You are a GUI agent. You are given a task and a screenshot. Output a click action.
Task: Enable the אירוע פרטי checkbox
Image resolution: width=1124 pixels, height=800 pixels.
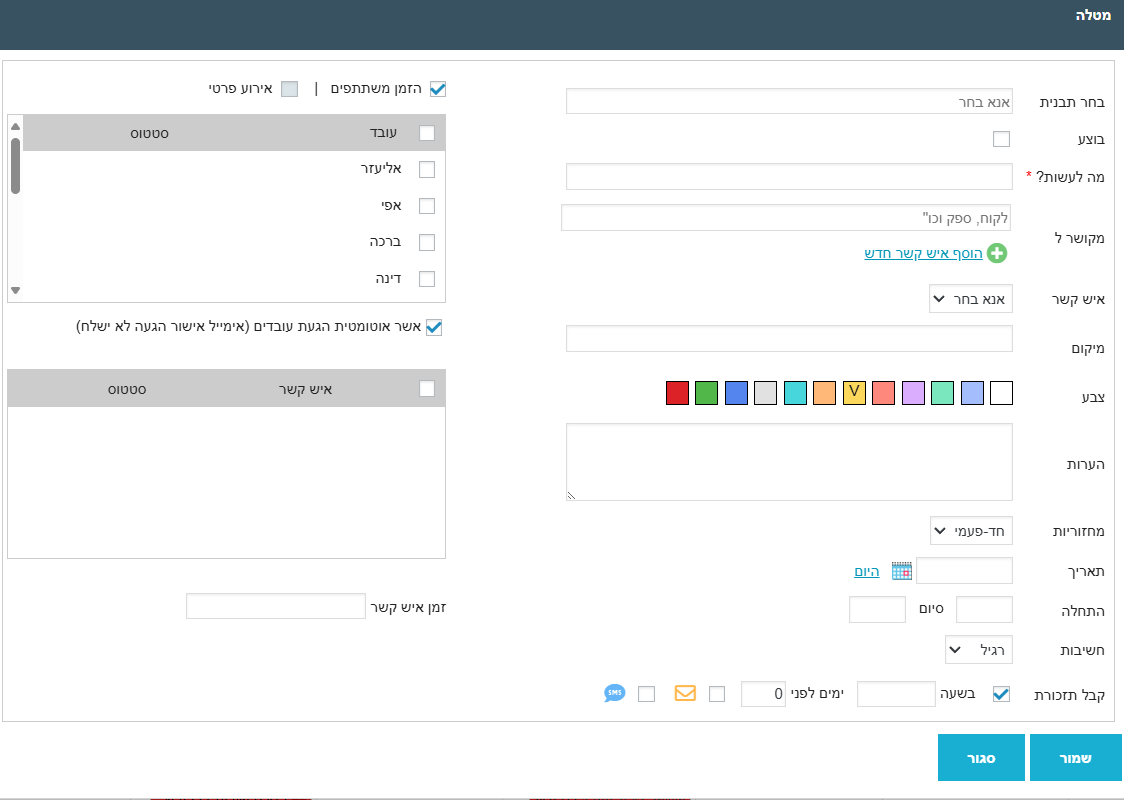click(x=289, y=89)
